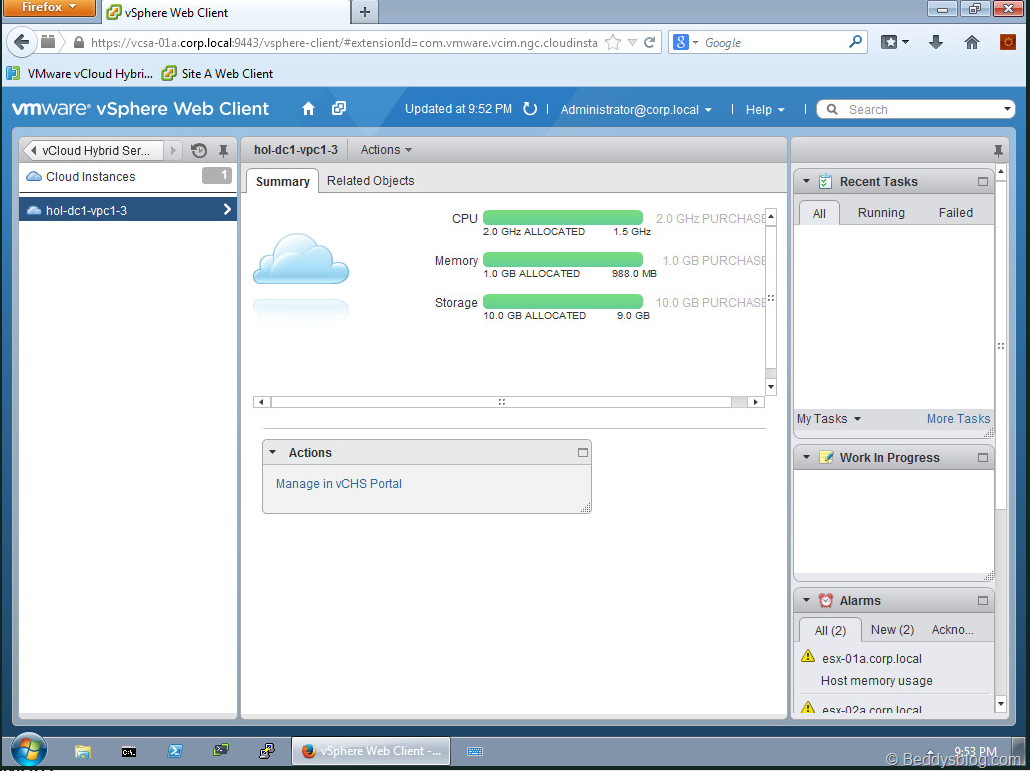1030x771 pixels.
Task: Pin the left navigator pane
Action: (x=223, y=150)
